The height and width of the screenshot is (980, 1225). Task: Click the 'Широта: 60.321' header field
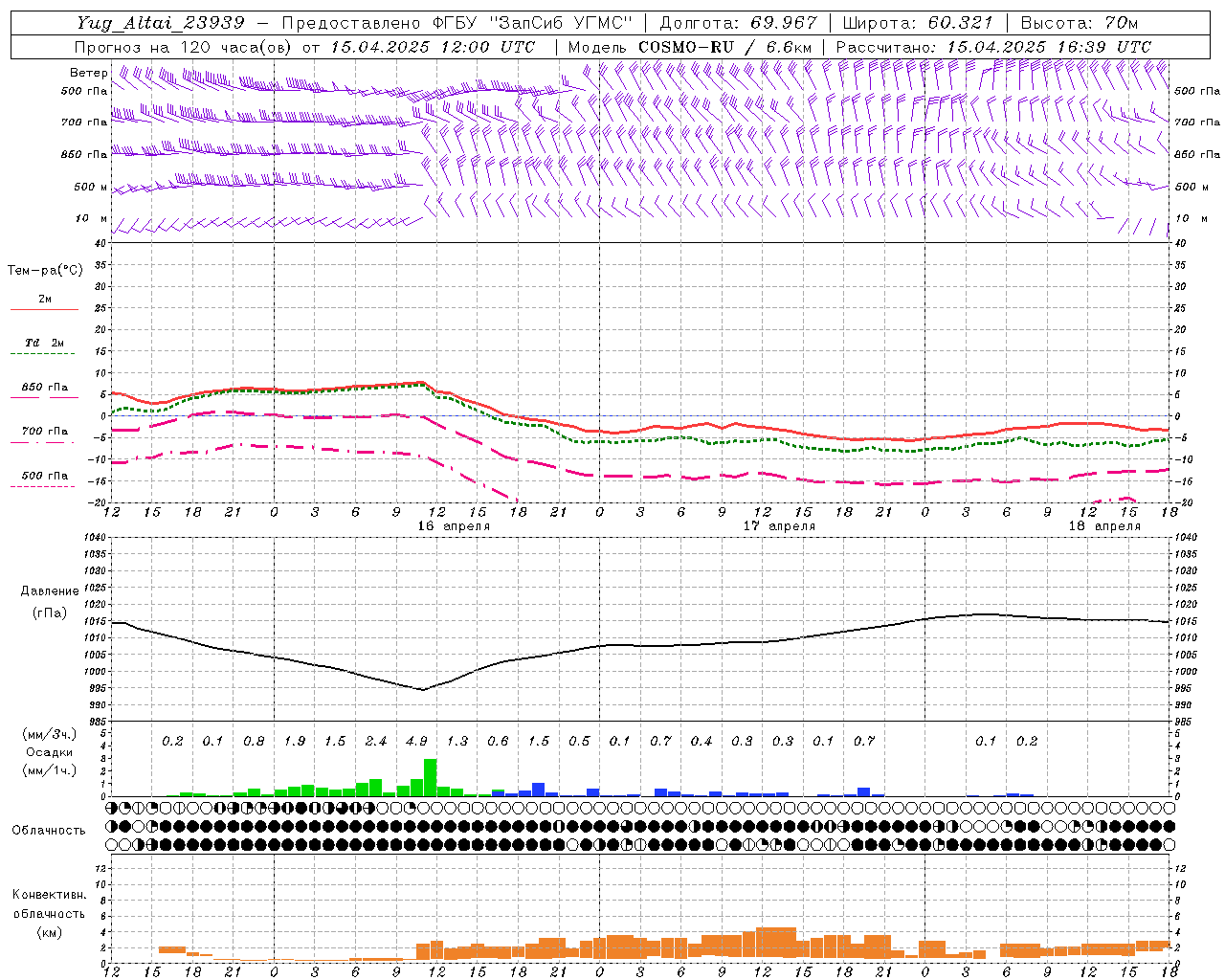click(x=918, y=23)
